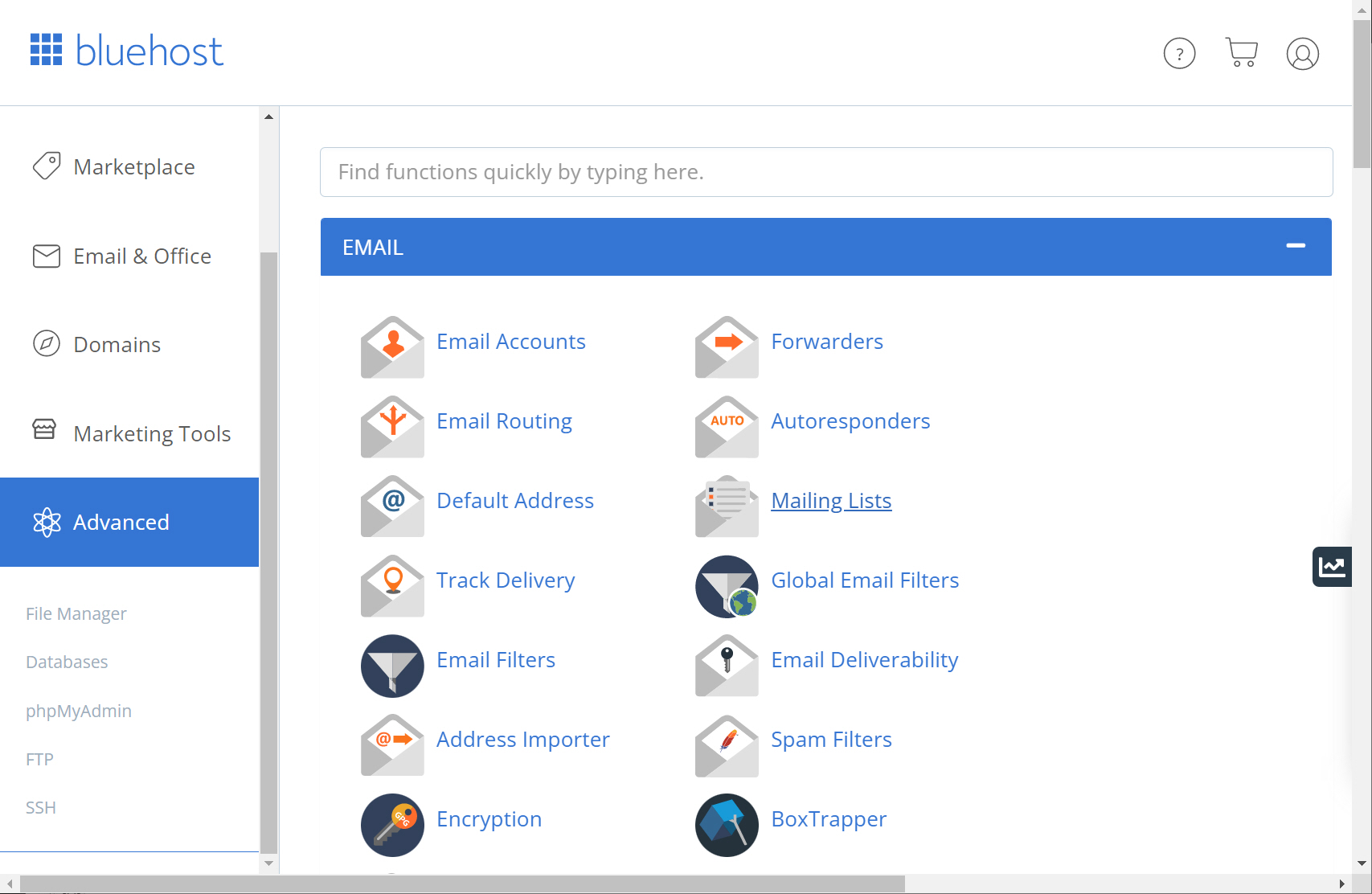Open Databases sidebar sub-item
The height and width of the screenshot is (894, 1372).
click(x=67, y=662)
